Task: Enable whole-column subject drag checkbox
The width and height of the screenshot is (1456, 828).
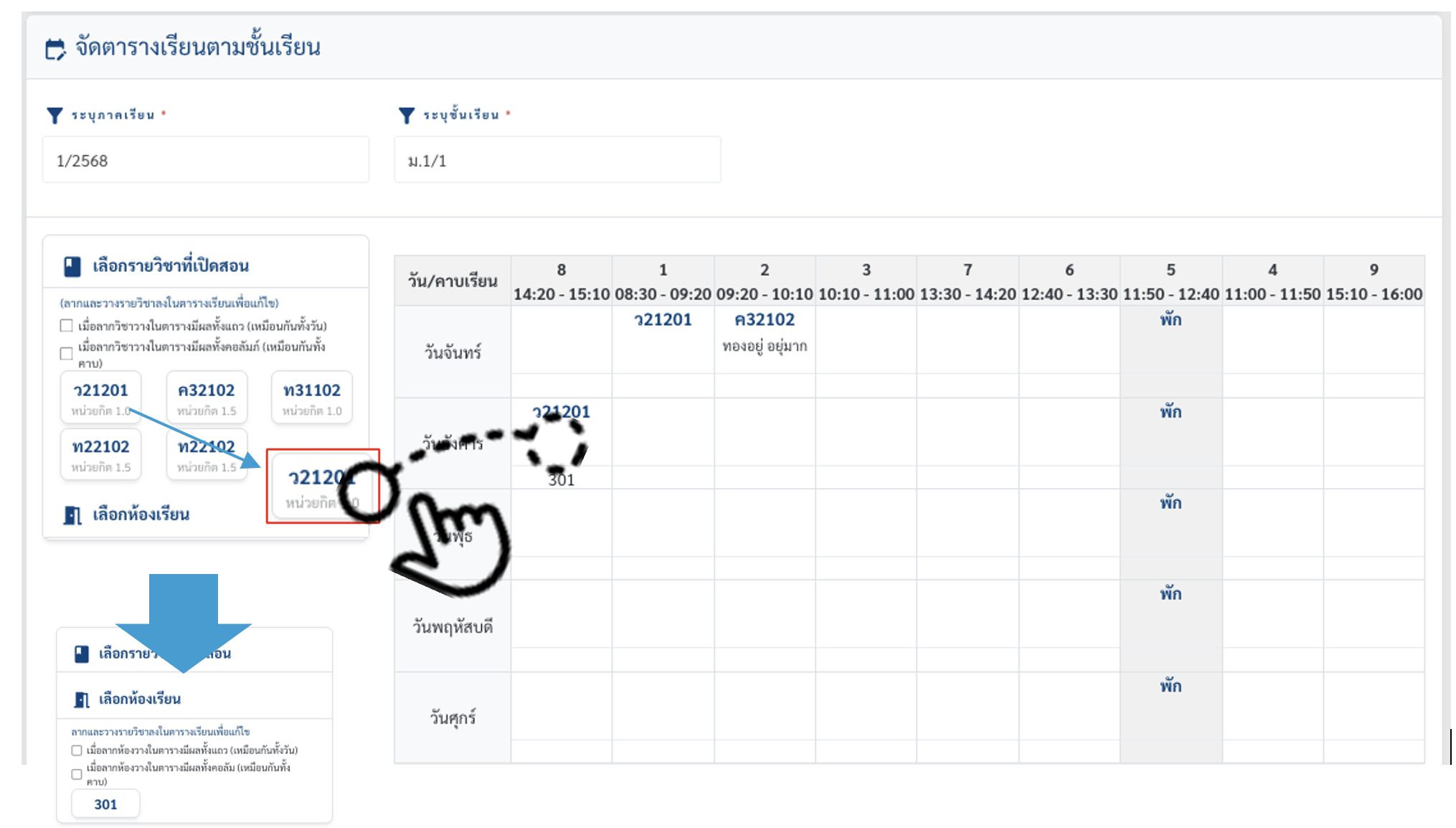Action: coord(67,353)
